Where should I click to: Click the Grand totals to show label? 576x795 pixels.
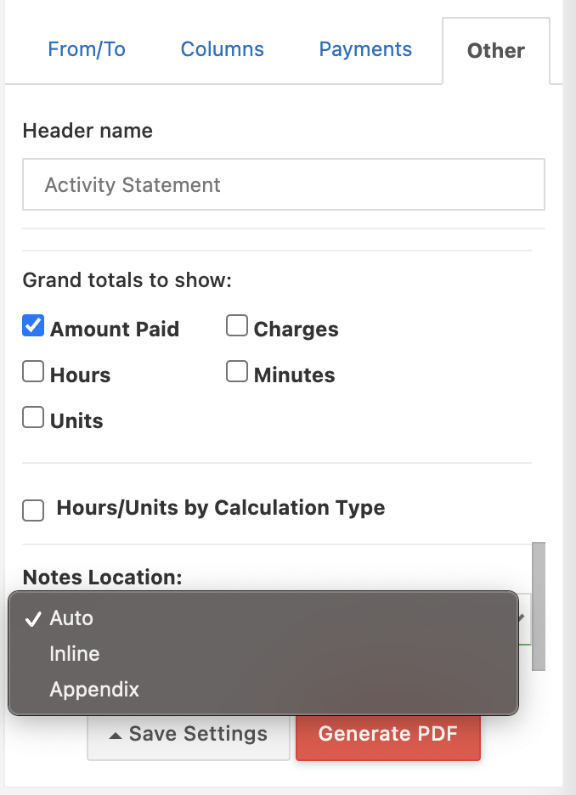click(x=127, y=280)
